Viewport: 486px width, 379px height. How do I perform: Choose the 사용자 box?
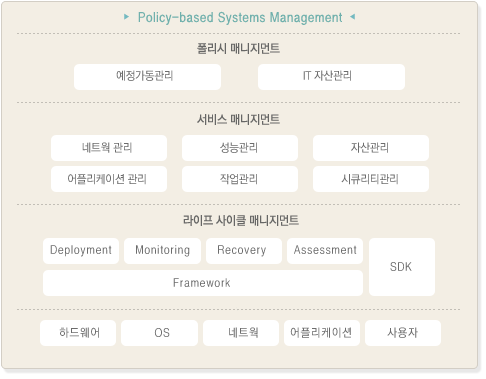[x=403, y=333]
